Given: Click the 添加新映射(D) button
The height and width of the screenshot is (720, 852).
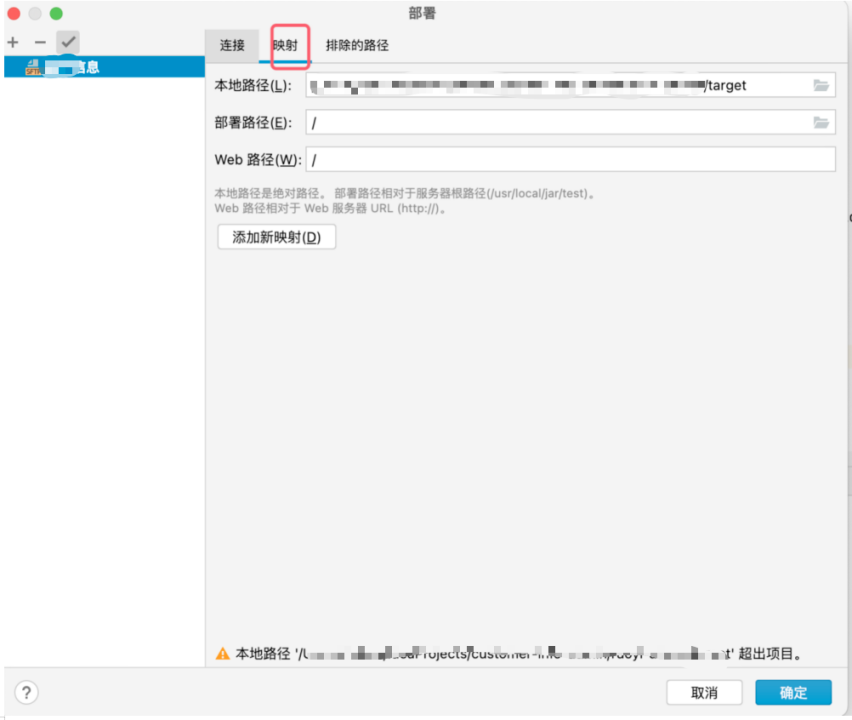Looking at the screenshot, I should pos(276,237).
